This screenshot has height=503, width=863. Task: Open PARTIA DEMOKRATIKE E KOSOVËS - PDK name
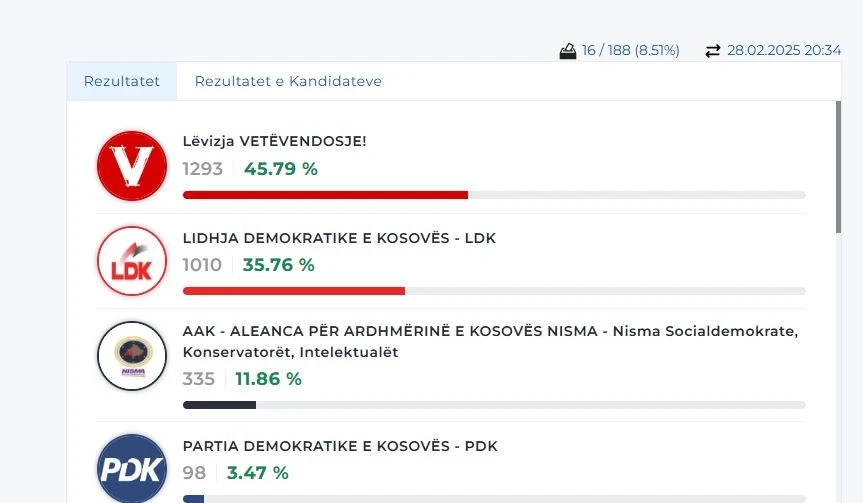tap(340, 446)
